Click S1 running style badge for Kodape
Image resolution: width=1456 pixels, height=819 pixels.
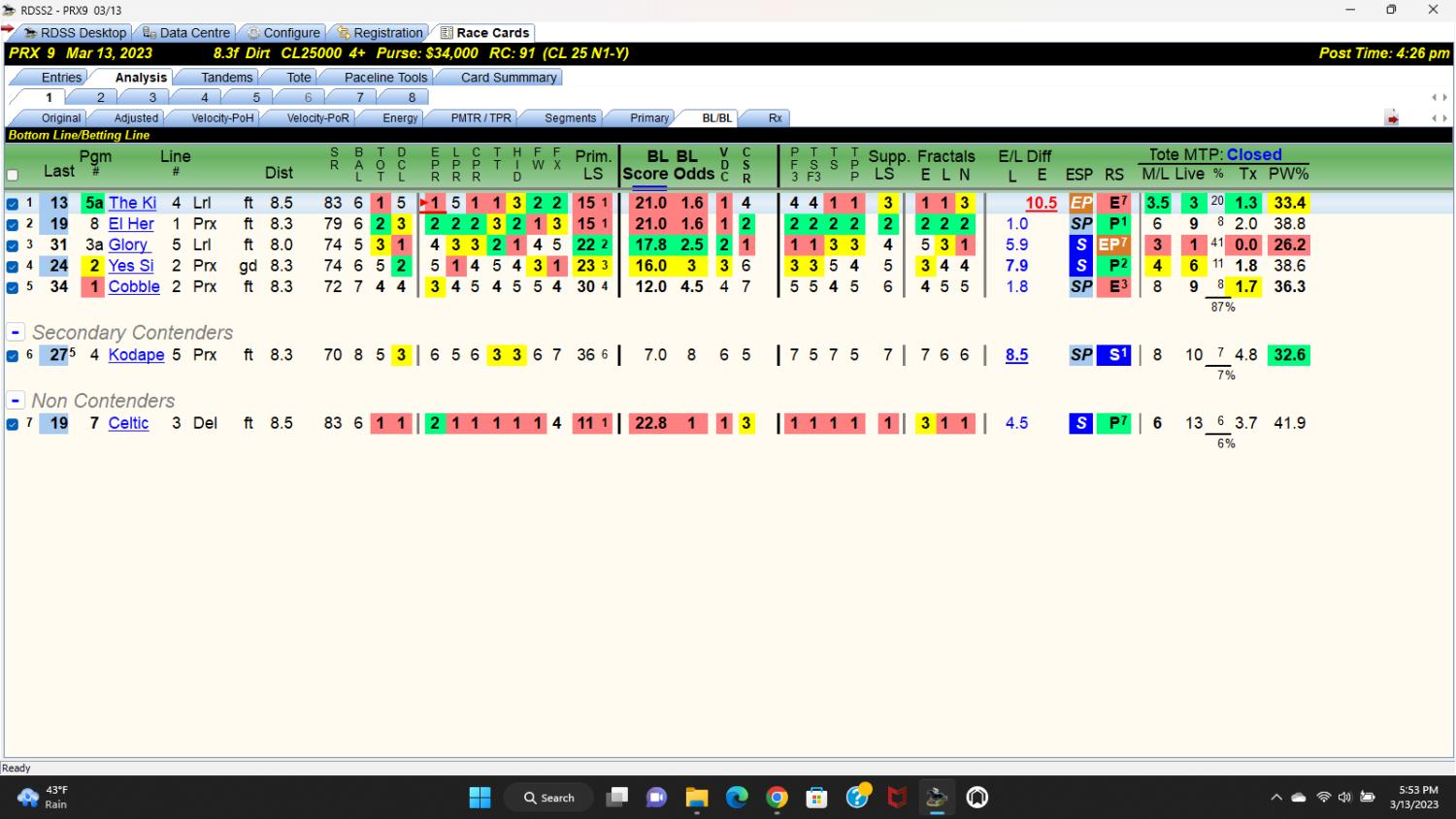coord(1114,355)
